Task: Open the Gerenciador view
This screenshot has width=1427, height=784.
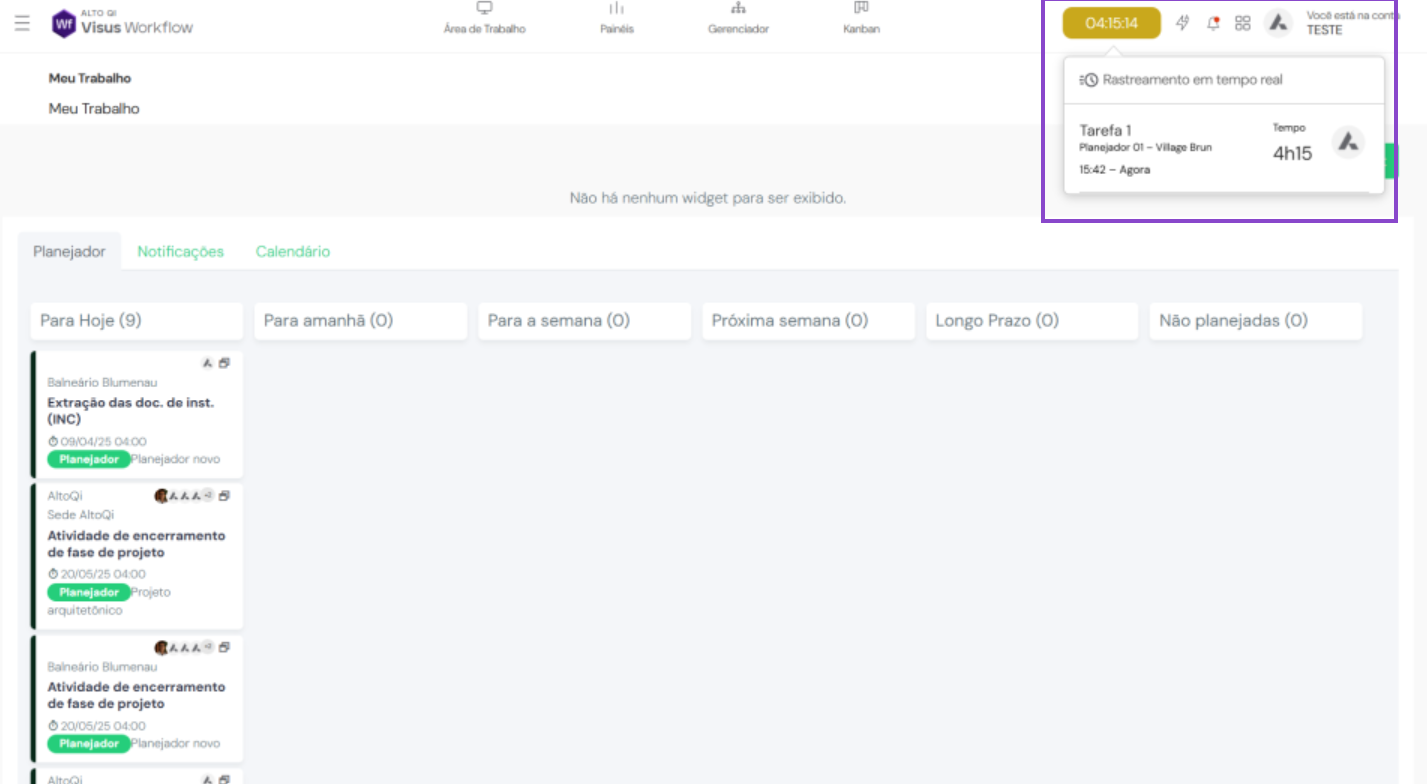Action: point(738,19)
